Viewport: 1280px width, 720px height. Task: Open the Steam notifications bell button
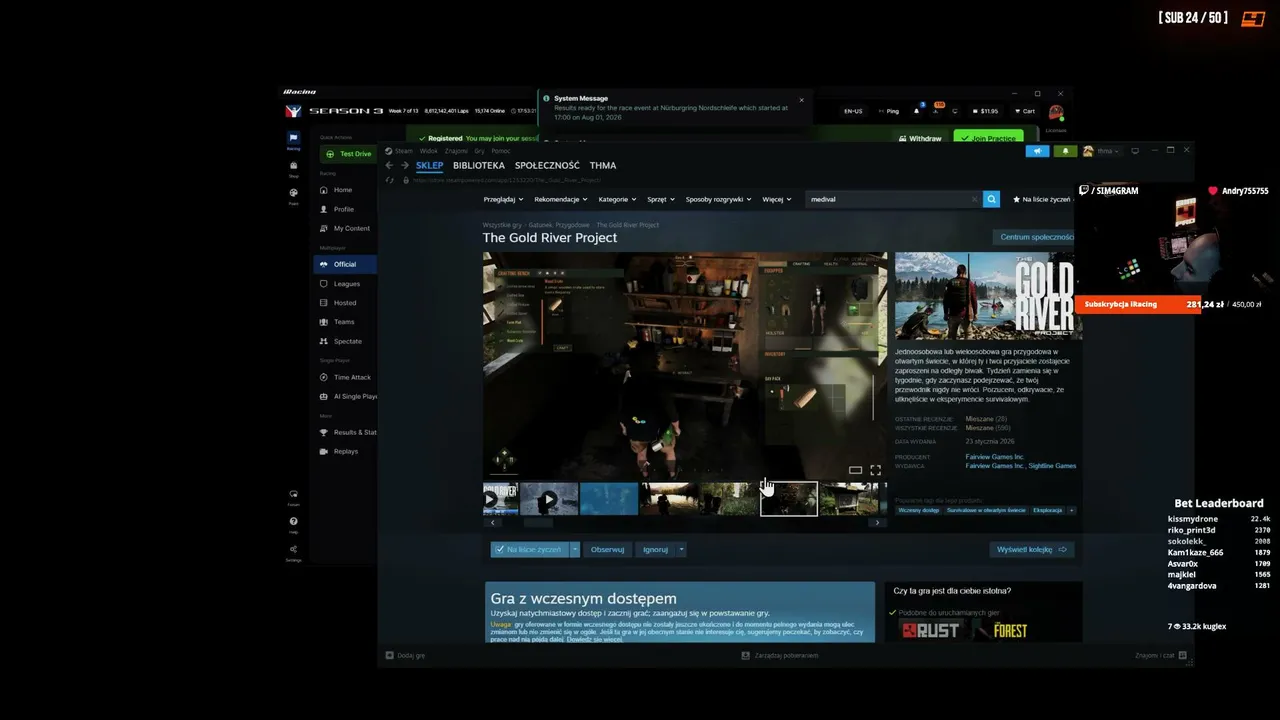[x=1065, y=151]
